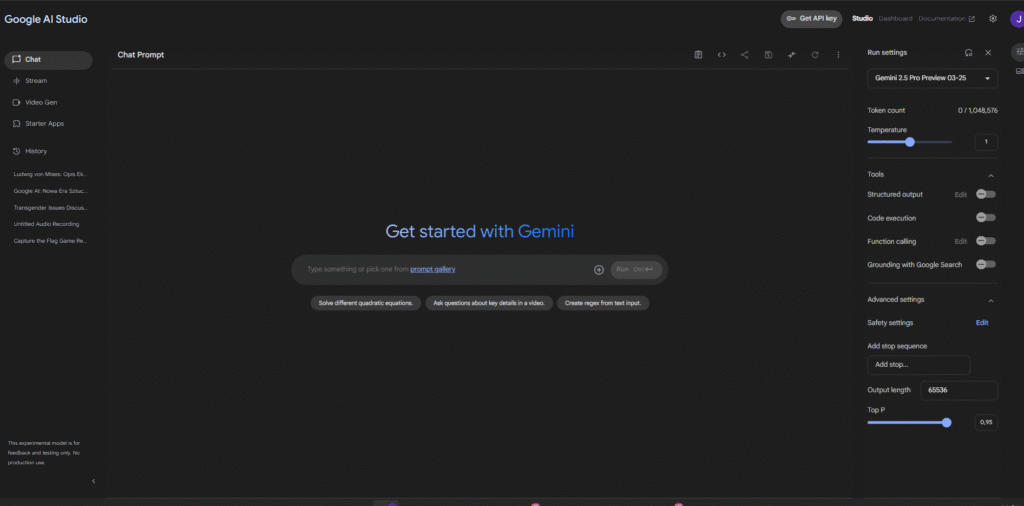Edit Structured output schema
The height and width of the screenshot is (506, 1024).
pyautogui.click(x=961, y=195)
